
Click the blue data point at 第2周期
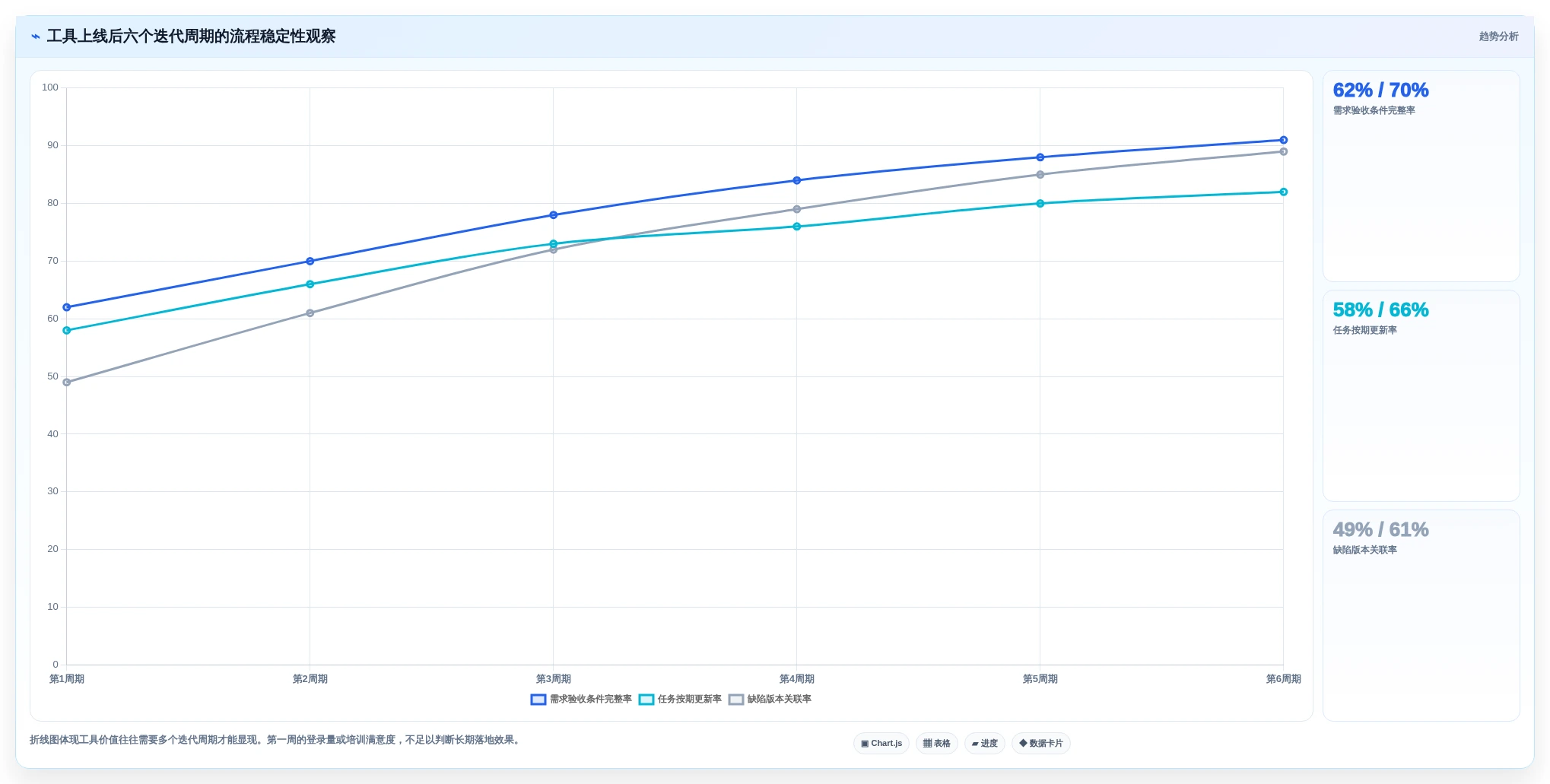pyautogui.click(x=310, y=262)
